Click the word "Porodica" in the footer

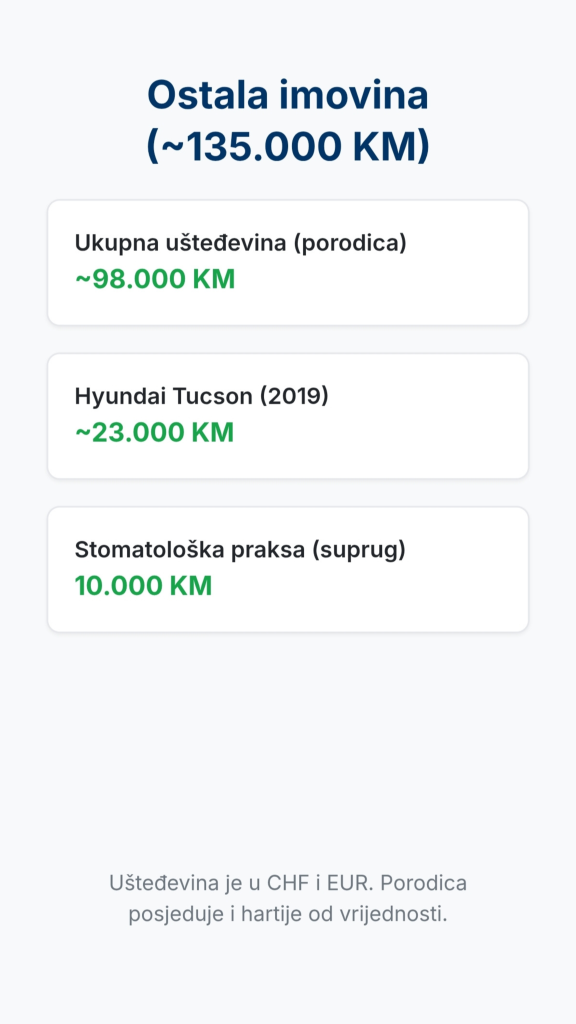[424, 883]
